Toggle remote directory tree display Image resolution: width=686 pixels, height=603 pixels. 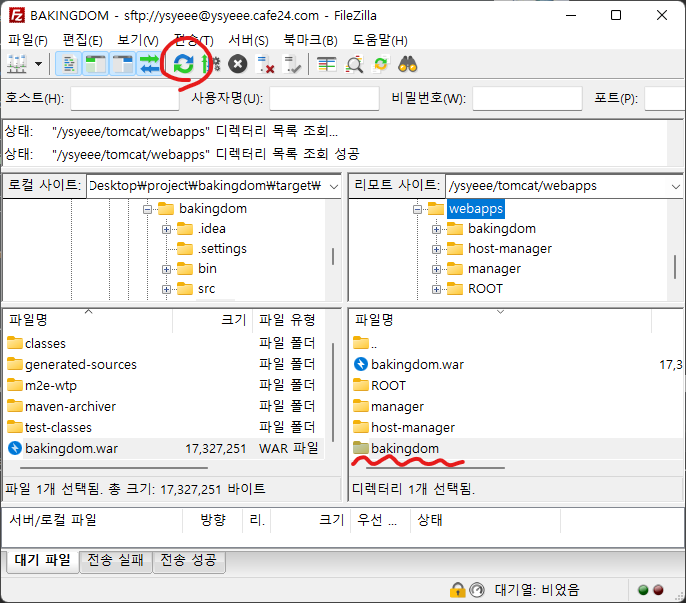(122, 64)
